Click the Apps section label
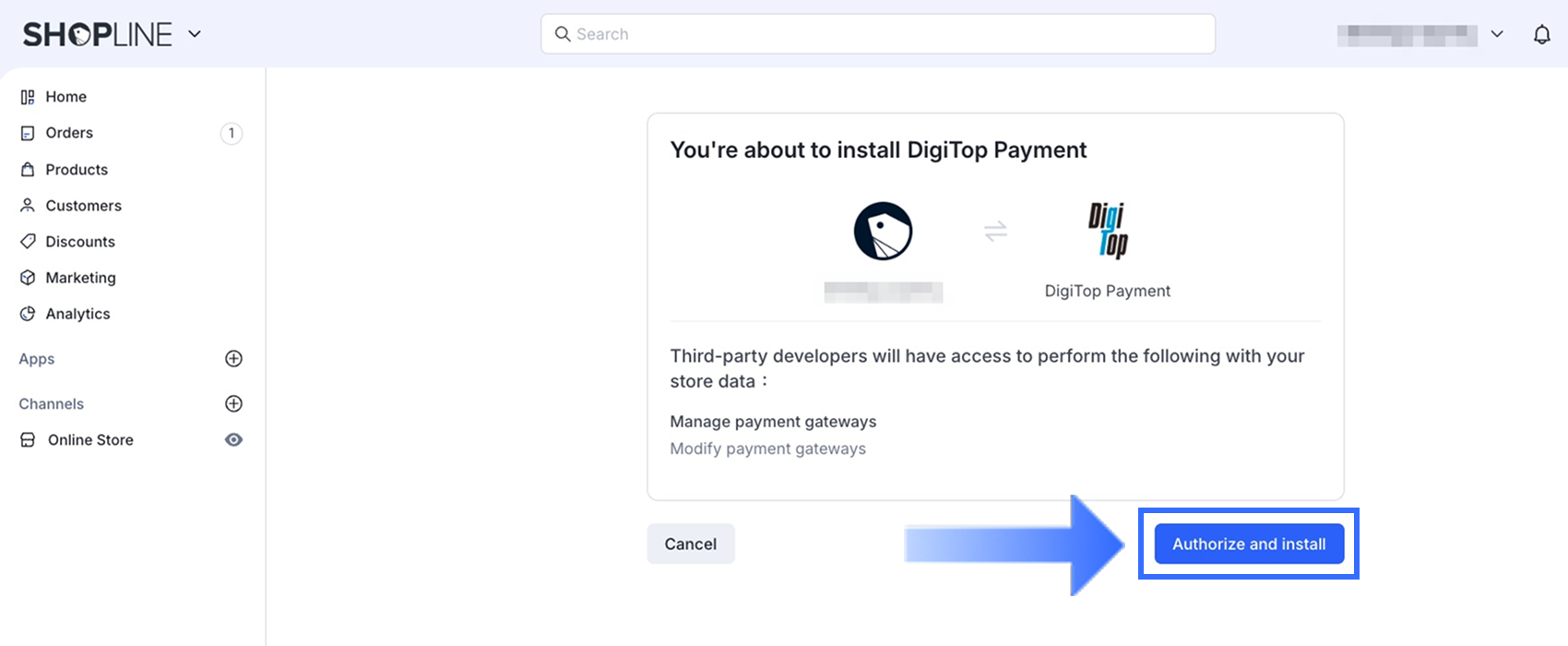The image size is (1568, 646). tap(37, 359)
